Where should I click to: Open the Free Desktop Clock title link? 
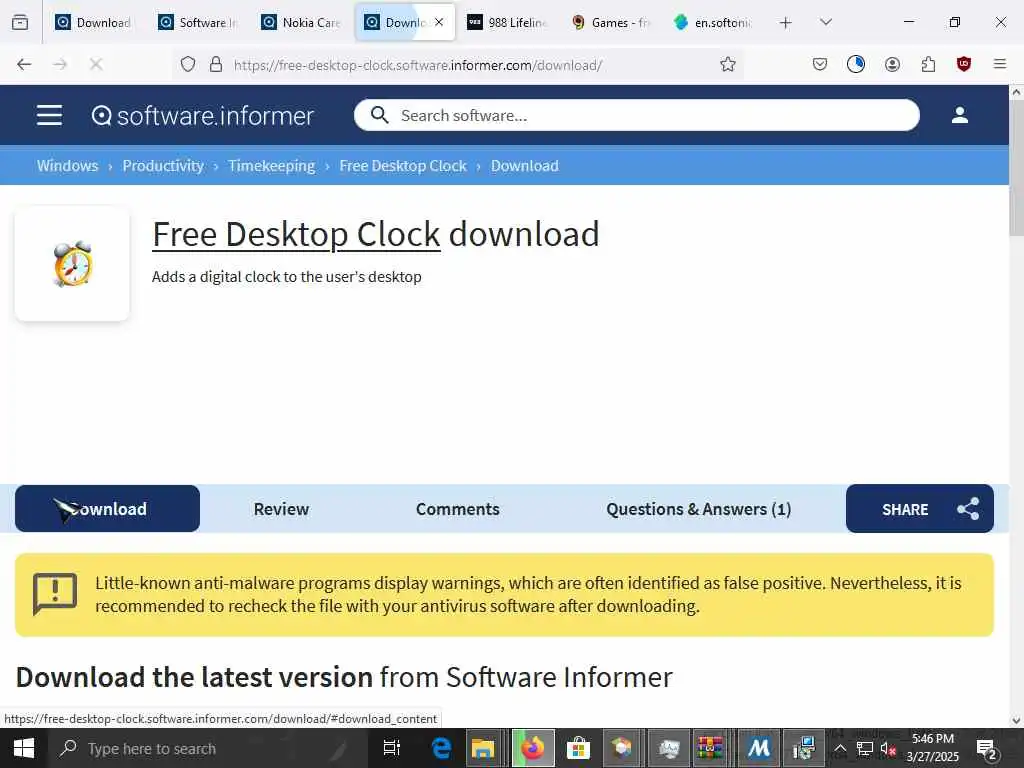[296, 234]
